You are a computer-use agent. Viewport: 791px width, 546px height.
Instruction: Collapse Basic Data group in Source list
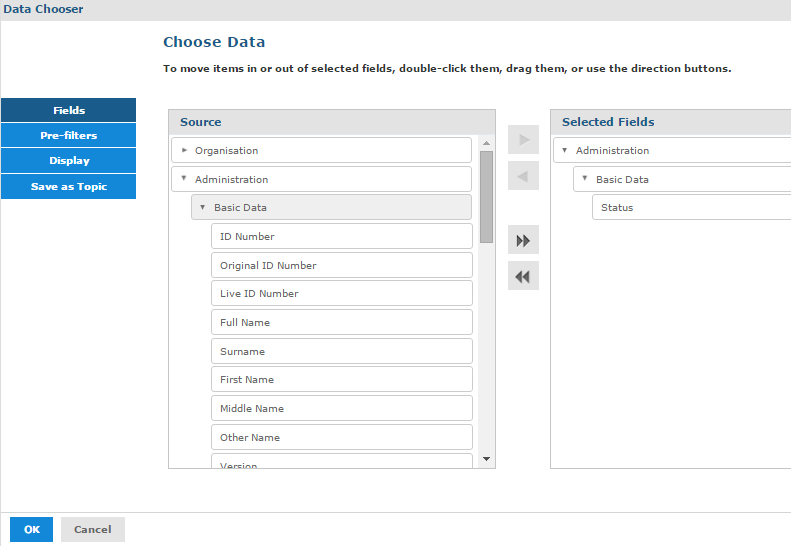click(203, 208)
